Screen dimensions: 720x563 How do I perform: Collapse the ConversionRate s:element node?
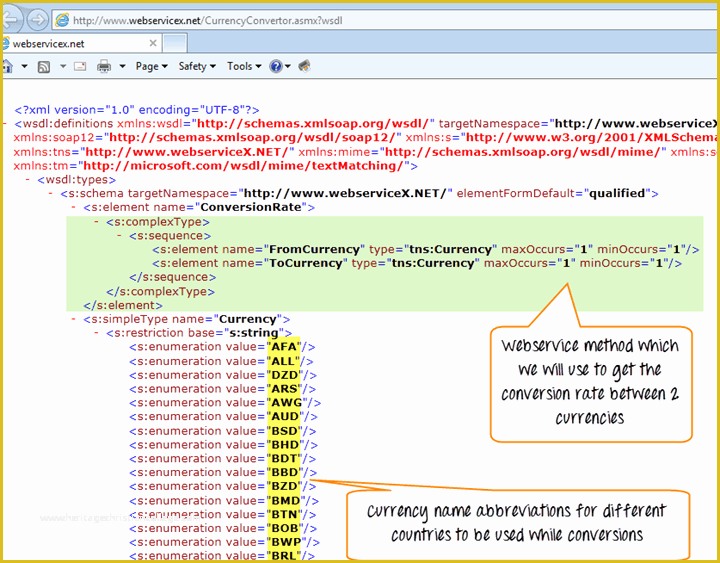click(73, 207)
